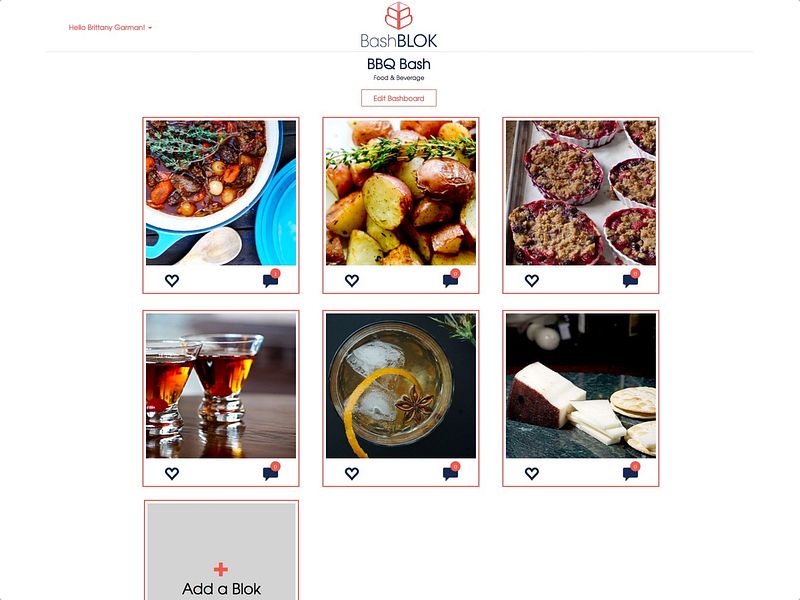The height and width of the screenshot is (600, 800).
Task: Click the BashBLOK logo to go home
Action: tap(398, 26)
